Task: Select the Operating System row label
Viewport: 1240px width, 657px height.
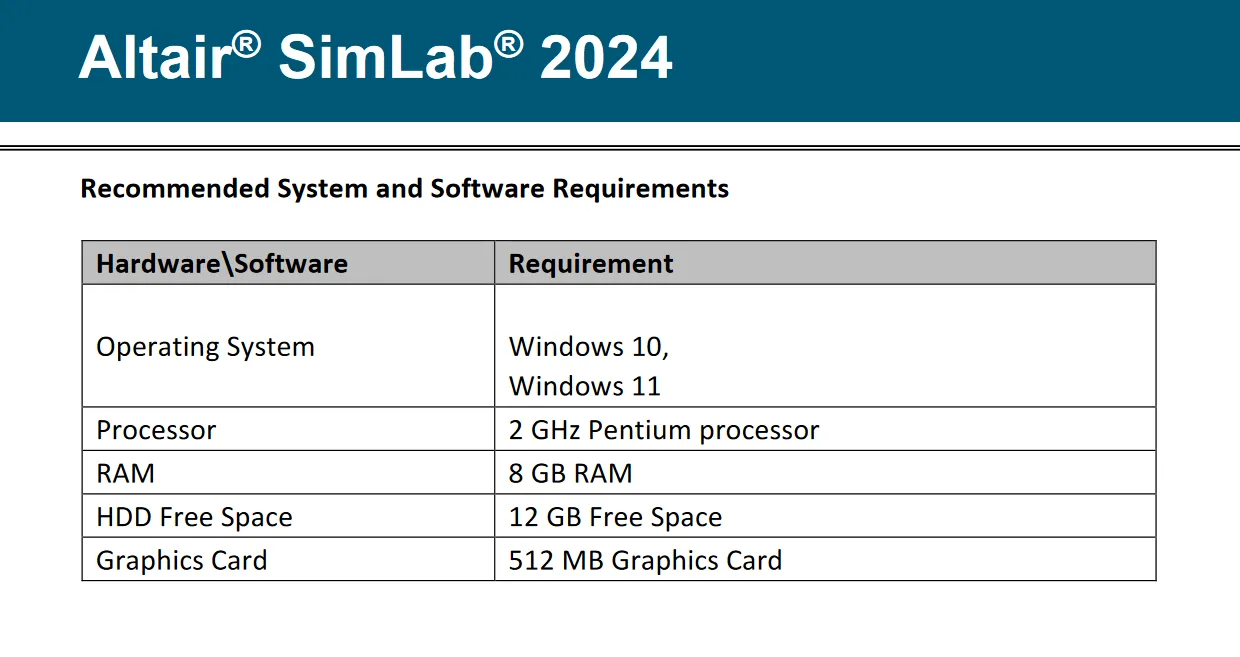Action: pos(205,348)
